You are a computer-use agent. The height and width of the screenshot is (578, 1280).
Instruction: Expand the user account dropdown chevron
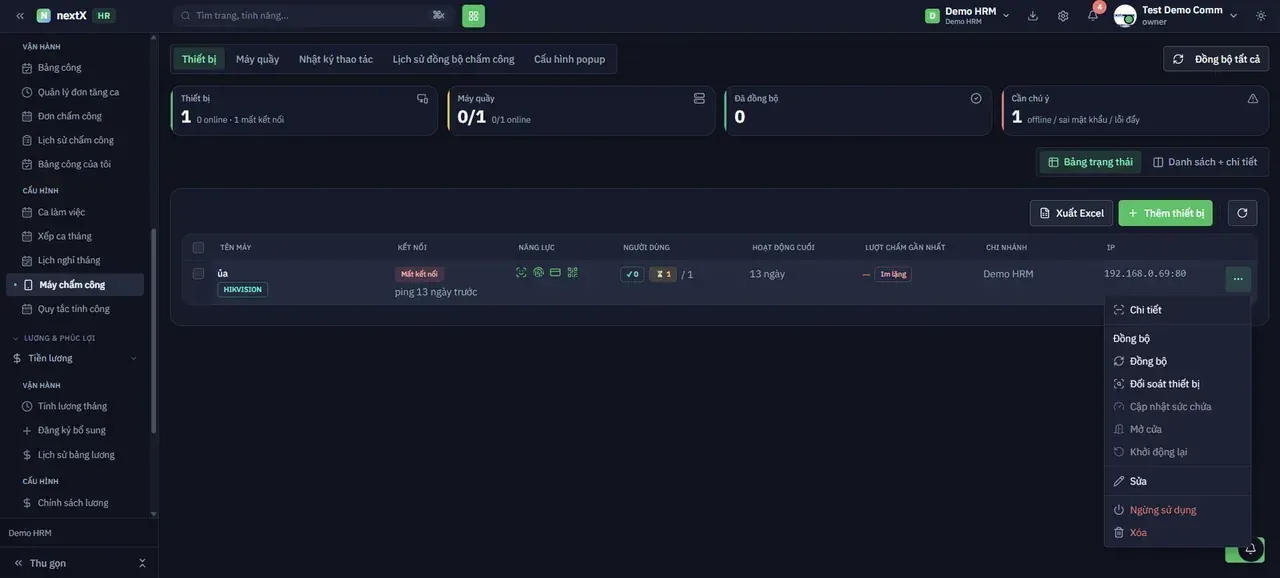pos(1233,16)
